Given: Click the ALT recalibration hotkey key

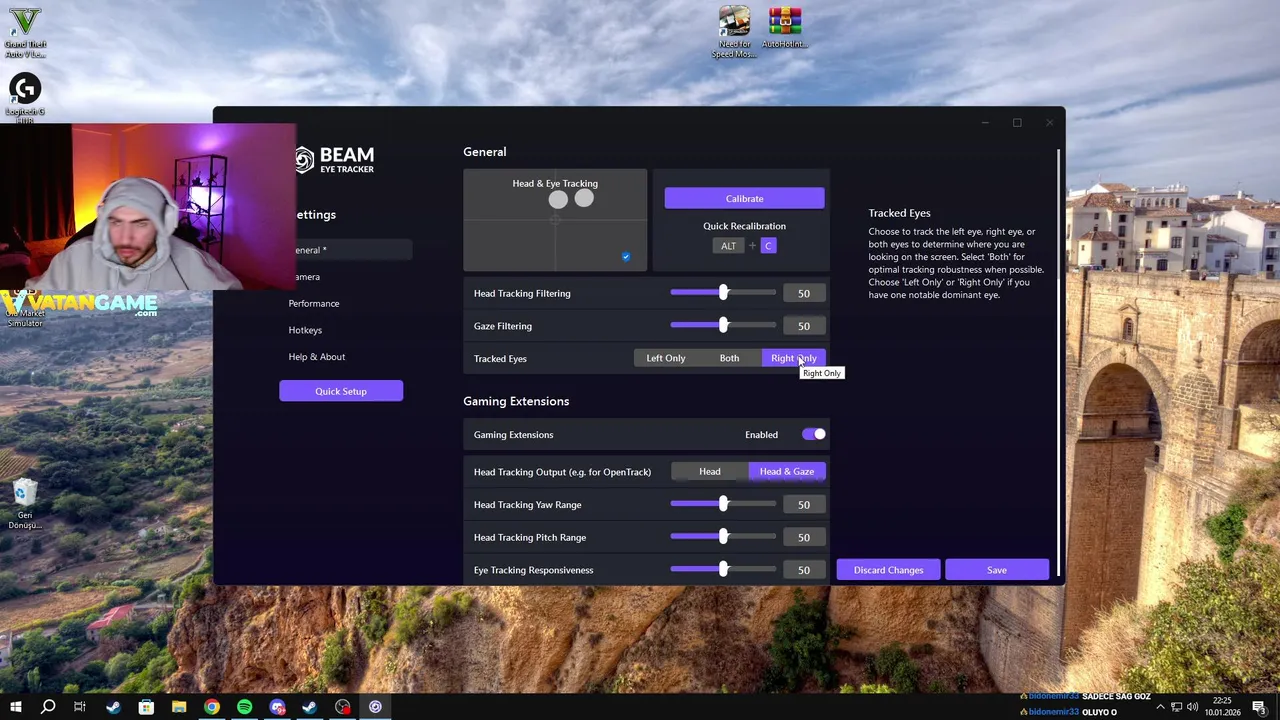Looking at the screenshot, I should click(x=728, y=246).
